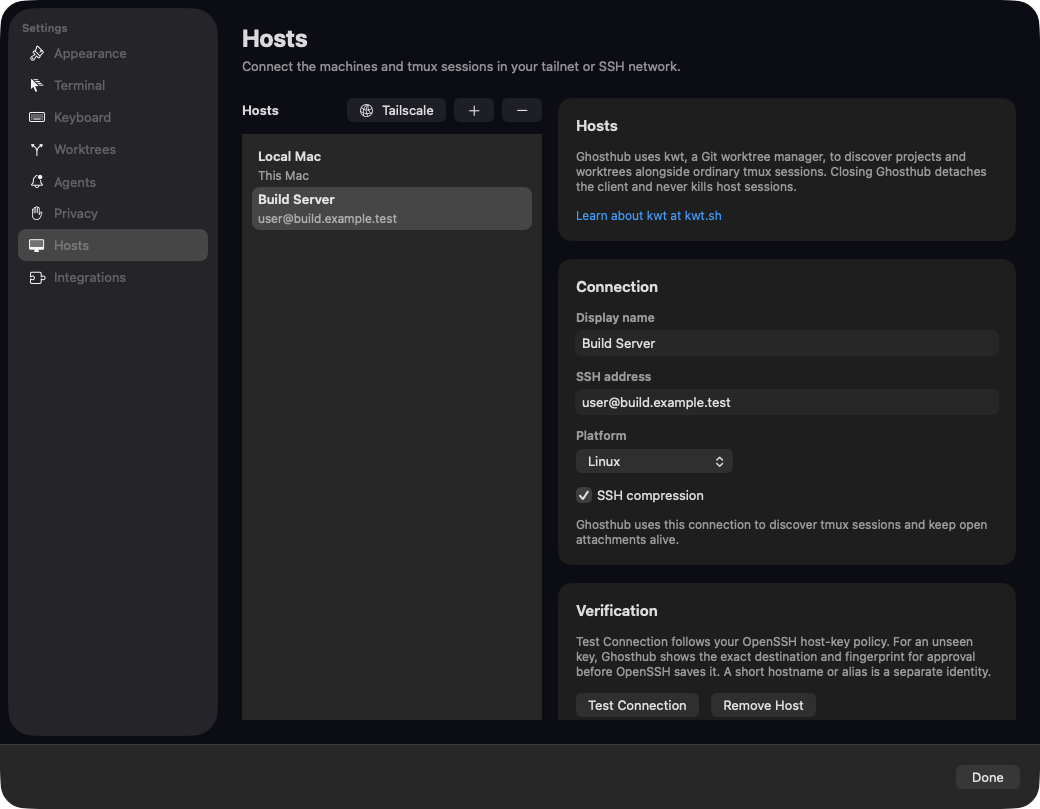Toggle the SSH compression checkbox

584,495
